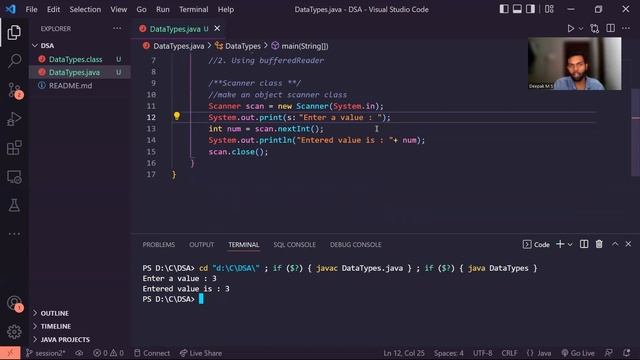Image resolution: width=640 pixels, height=360 pixels.
Task: Maximize panel size with up chevron
Action: pyautogui.click(x=615, y=244)
